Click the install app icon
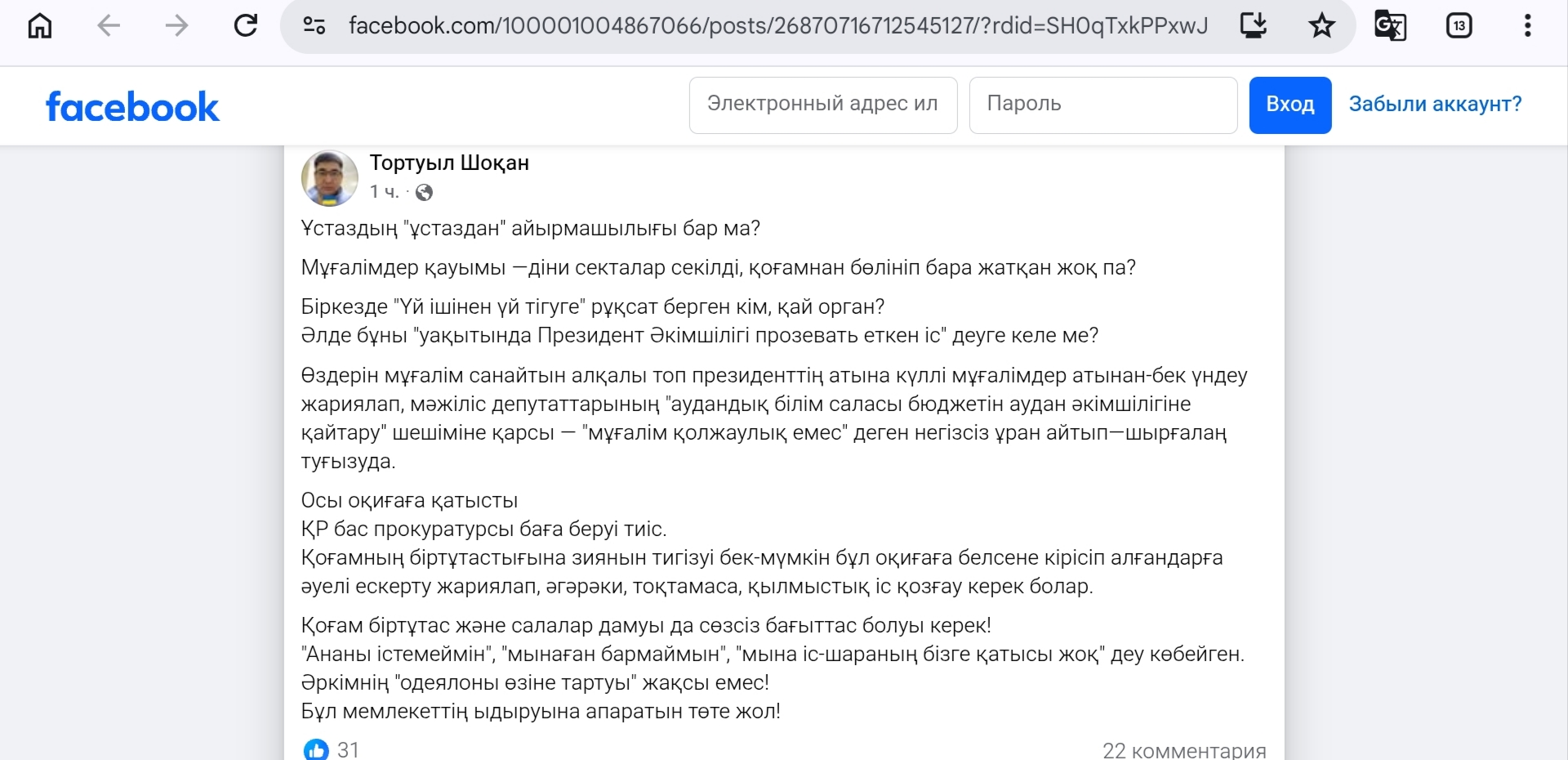The width and height of the screenshot is (1568, 760). (x=1253, y=26)
